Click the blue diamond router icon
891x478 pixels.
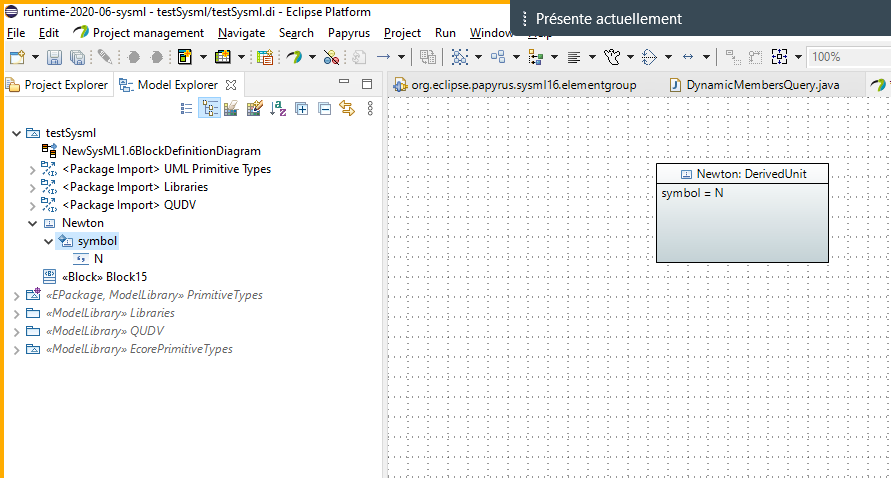(649, 57)
